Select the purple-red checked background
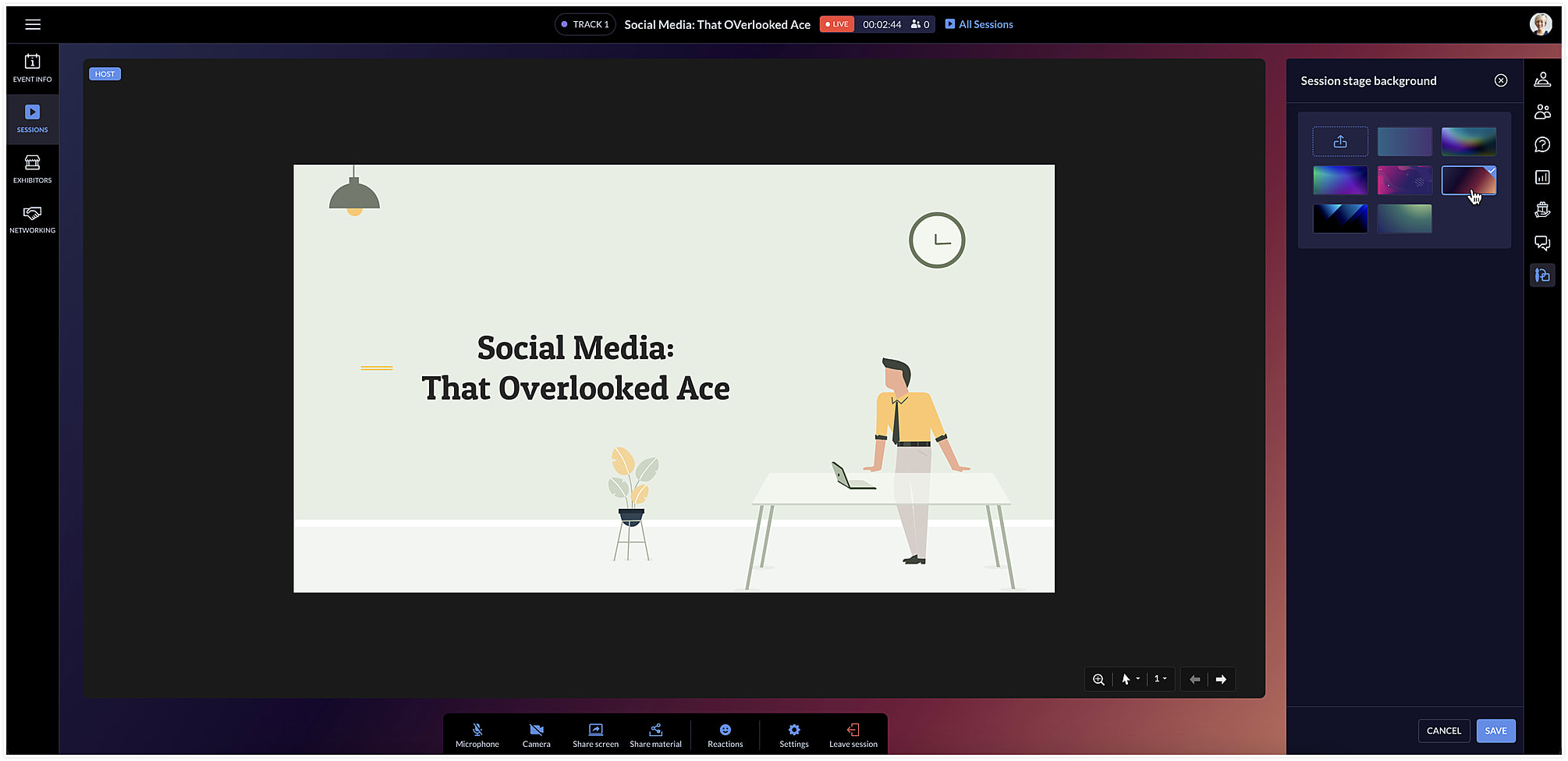Viewport: 1568px width, 761px height. (x=1469, y=180)
